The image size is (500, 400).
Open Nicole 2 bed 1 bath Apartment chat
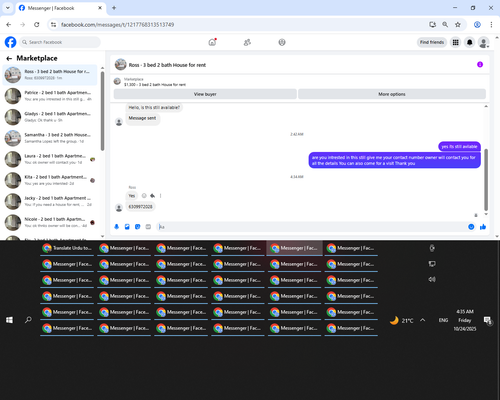coord(50,222)
